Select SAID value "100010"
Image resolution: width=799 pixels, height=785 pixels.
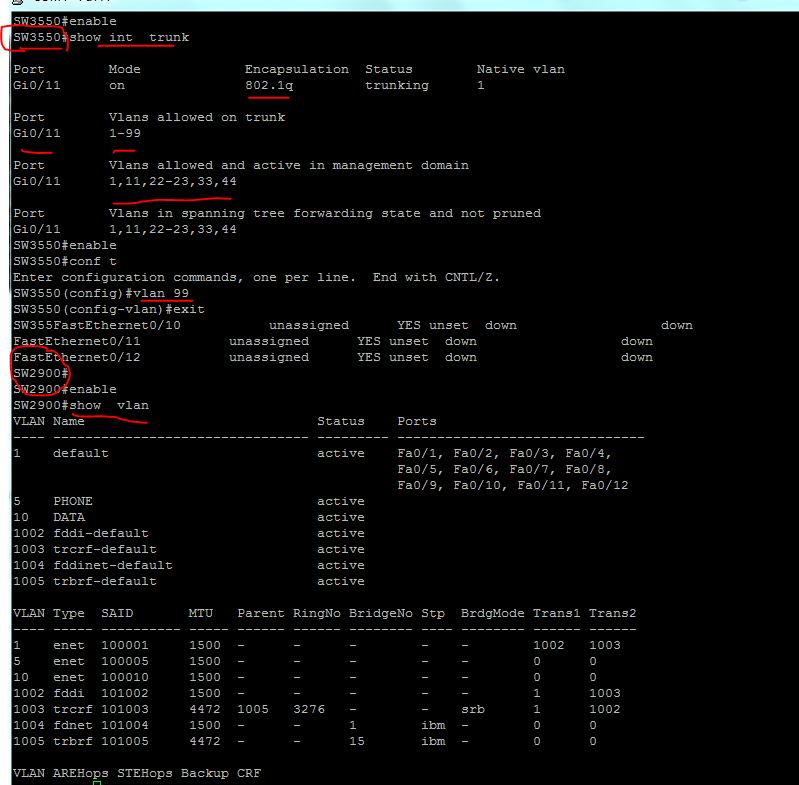click(125, 677)
